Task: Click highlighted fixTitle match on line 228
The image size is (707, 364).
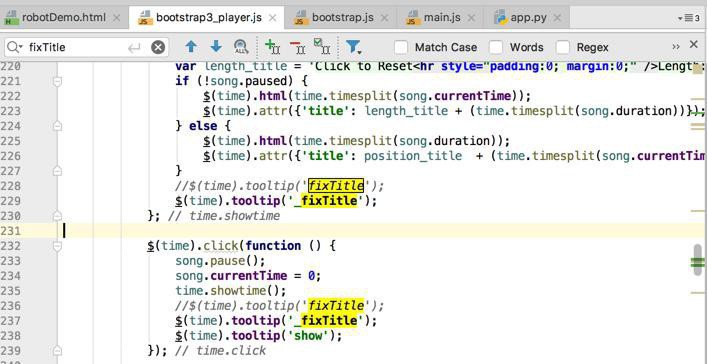Action: [x=336, y=186]
